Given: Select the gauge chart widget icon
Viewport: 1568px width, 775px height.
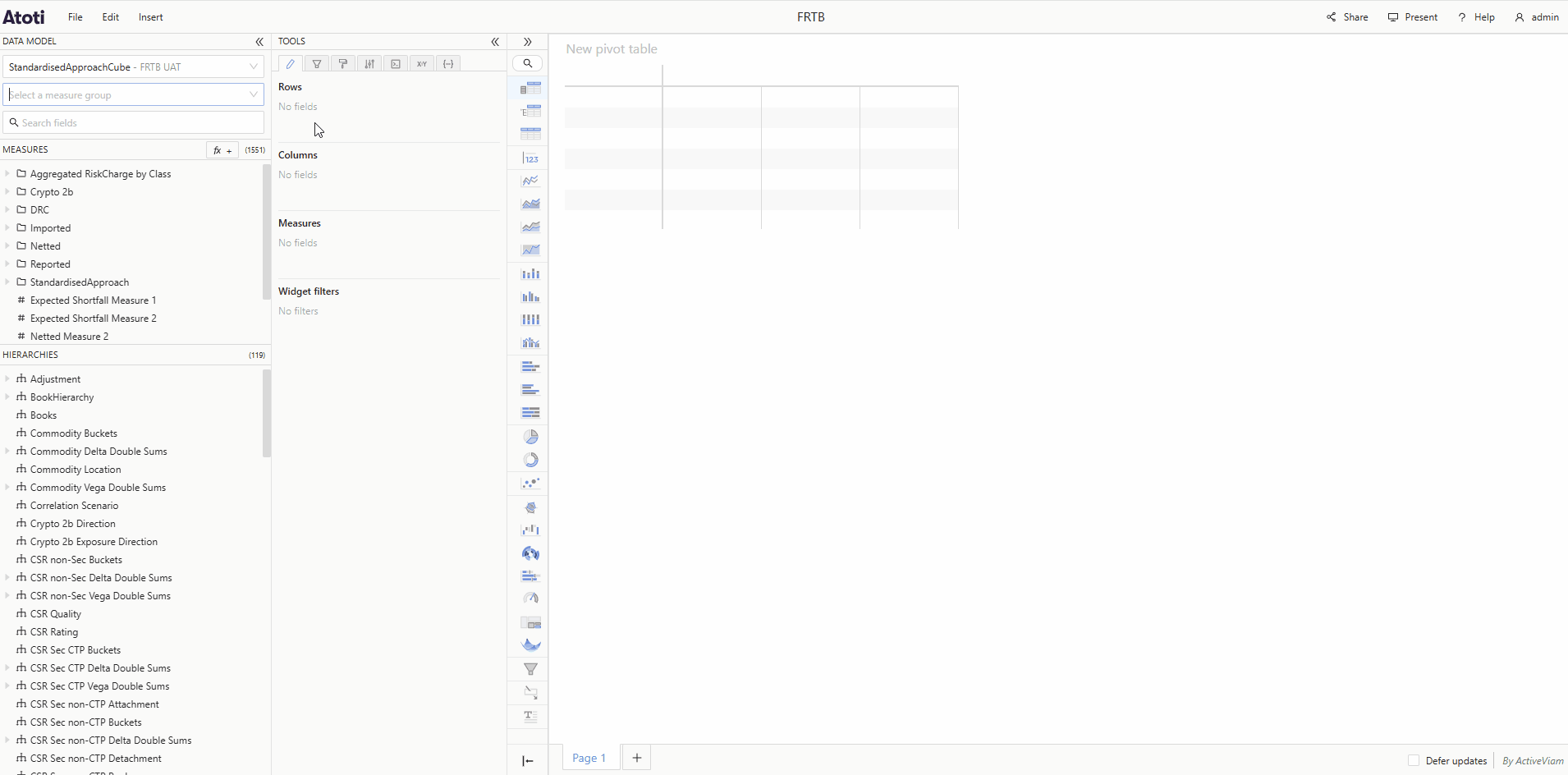Looking at the screenshot, I should pos(531,598).
